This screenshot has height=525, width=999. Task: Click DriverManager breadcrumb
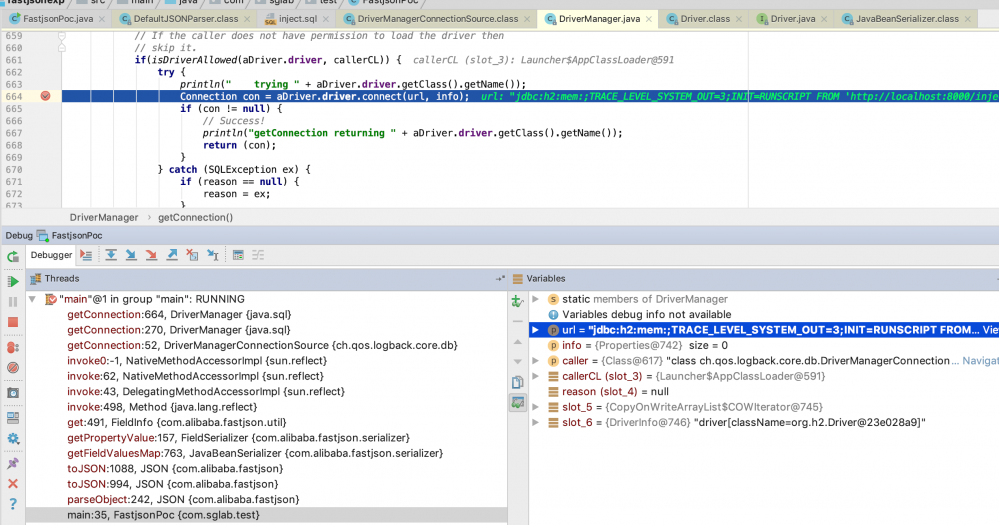pos(104,217)
